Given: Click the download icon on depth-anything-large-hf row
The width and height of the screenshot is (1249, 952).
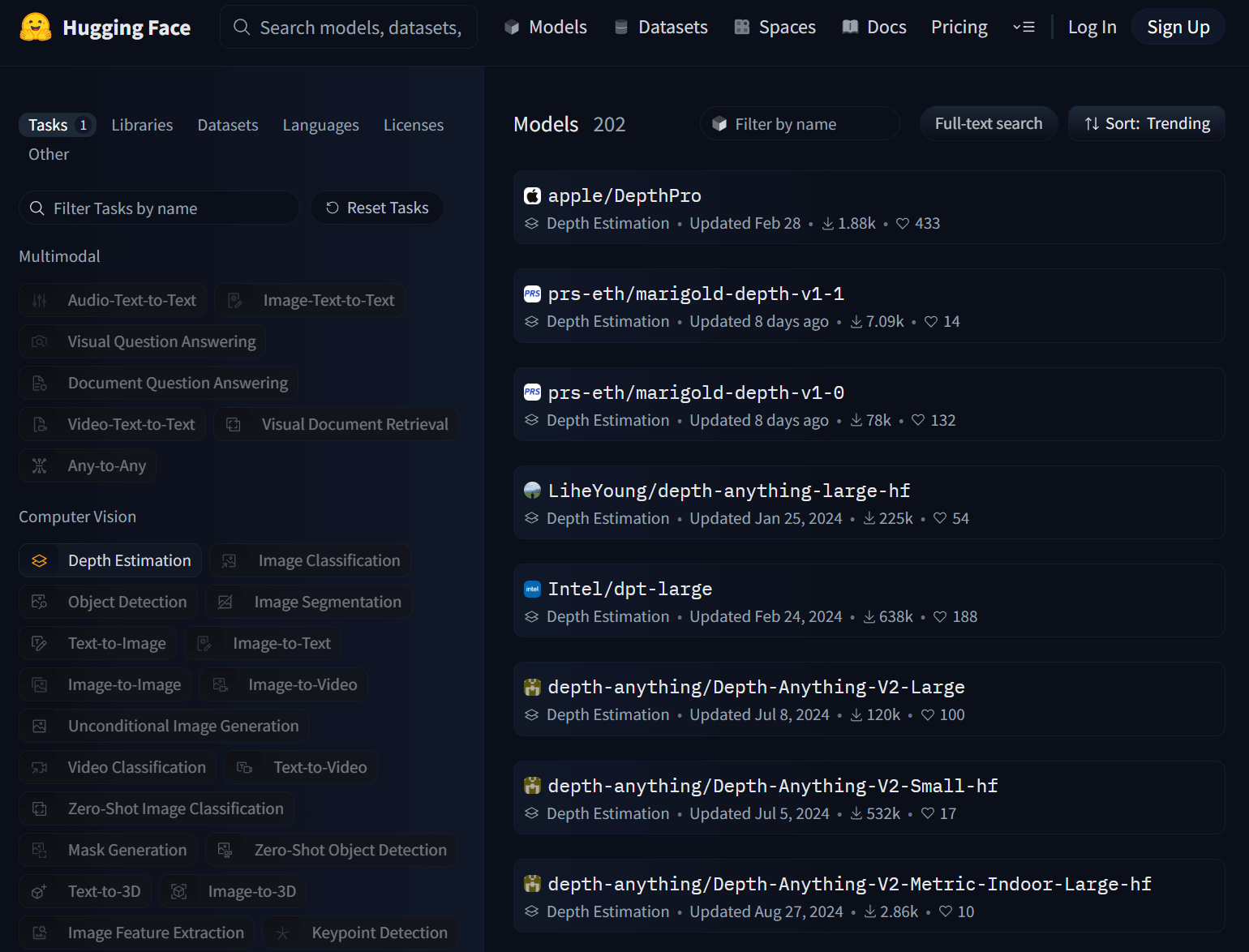Looking at the screenshot, I should click(x=869, y=519).
